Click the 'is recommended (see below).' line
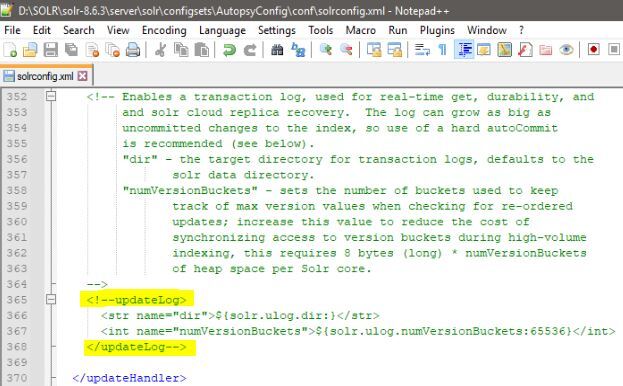This screenshot has height=386, width=623. click(218, 144)
